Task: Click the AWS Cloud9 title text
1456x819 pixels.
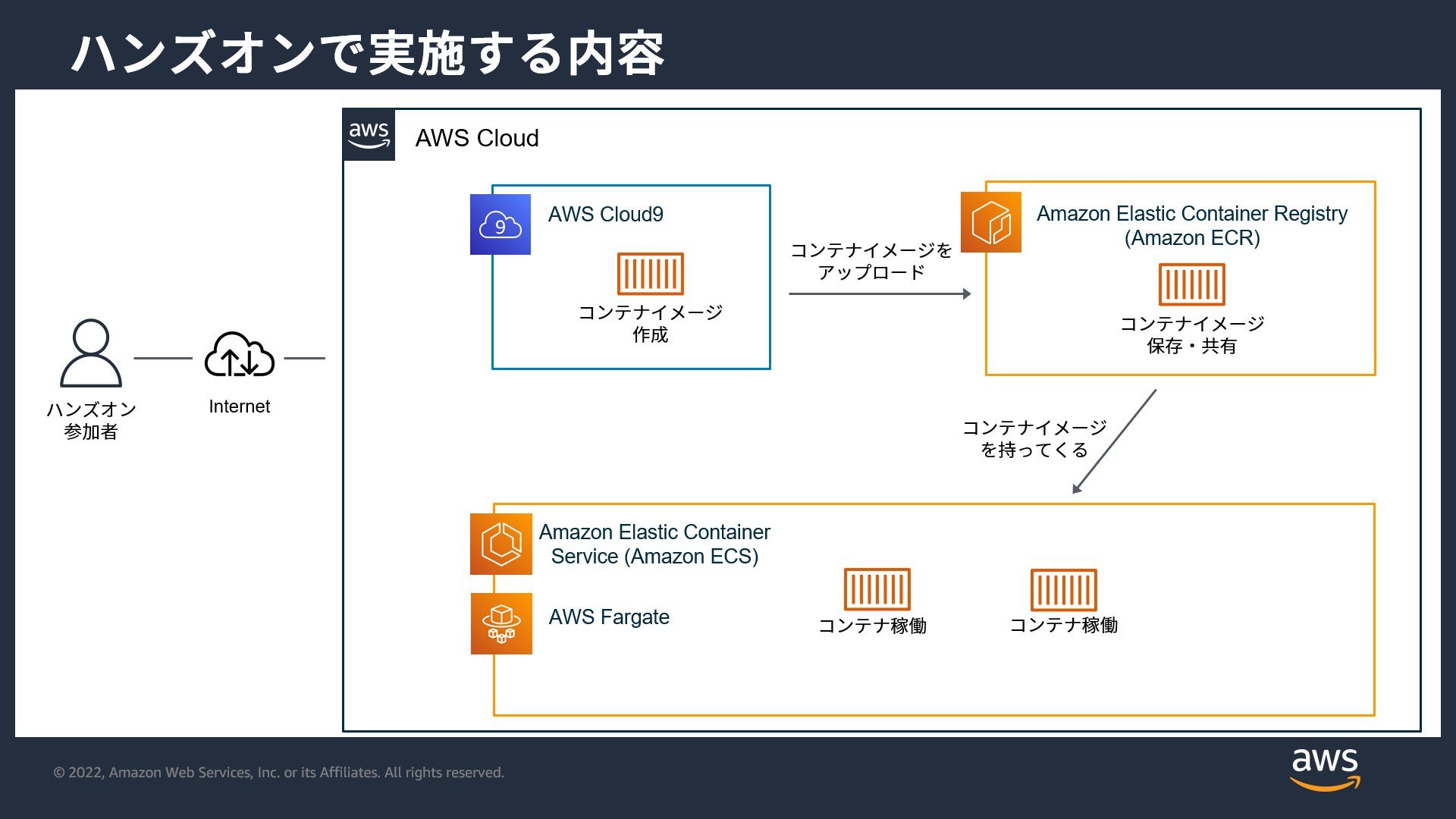Action: (x=606, y=214)
